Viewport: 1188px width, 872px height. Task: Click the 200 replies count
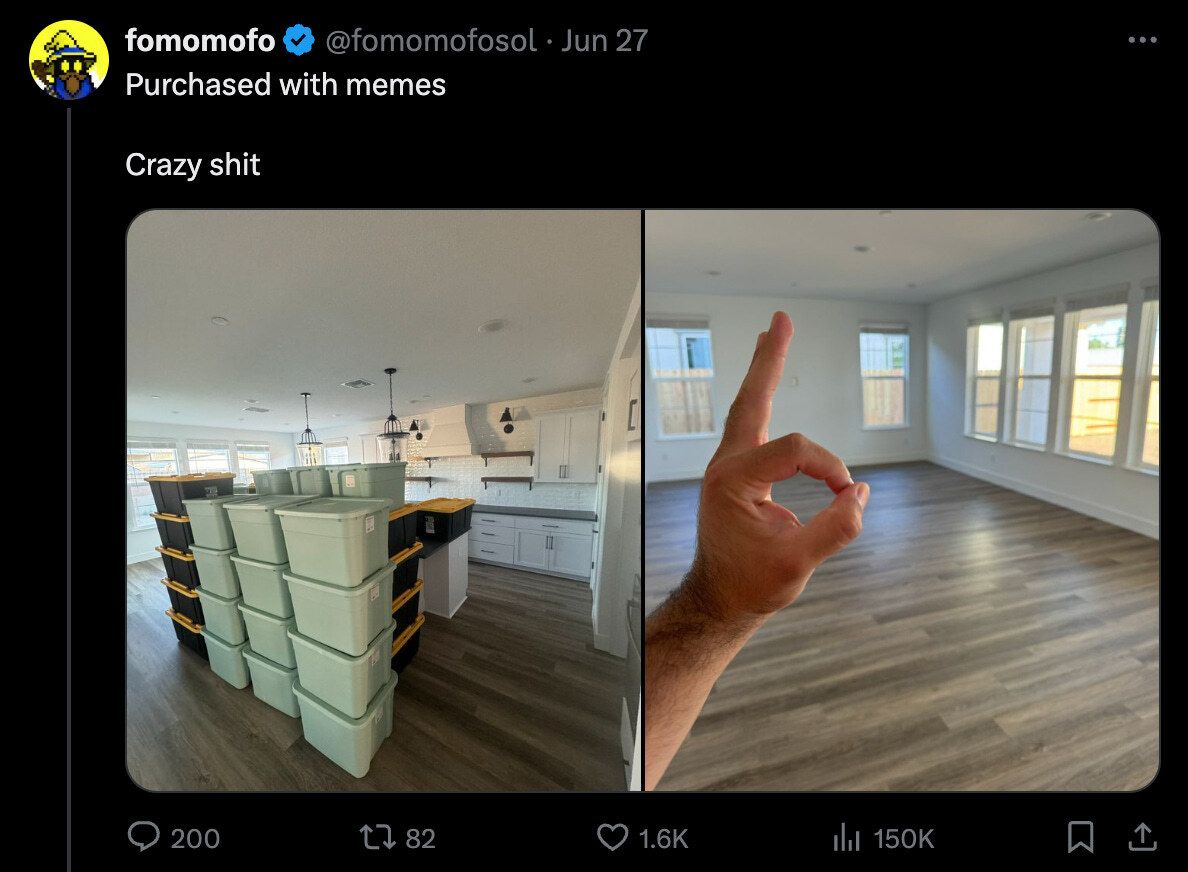[x=195, y=839]
